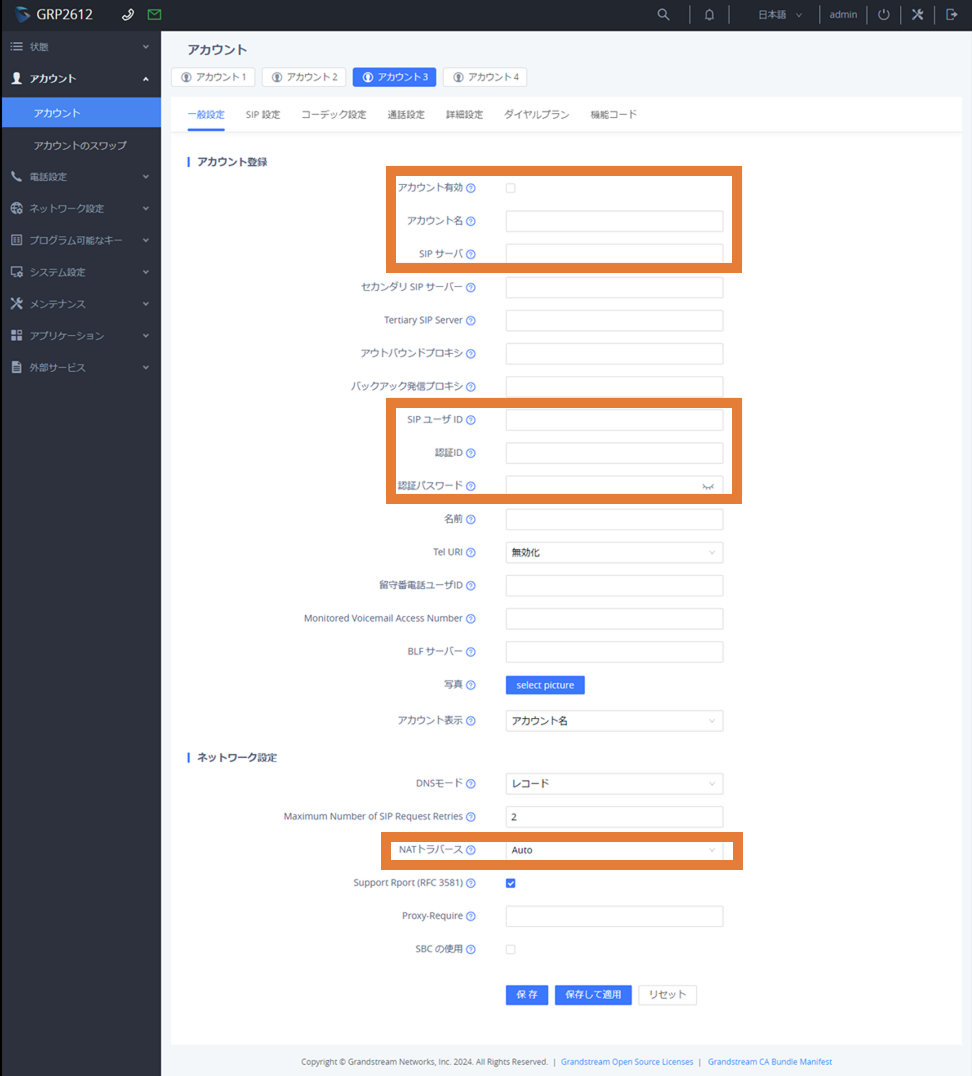This screenshot has width=972, height=1076.
Task: Uncheck Support Rport (RFC 3581)
Action: 511,883
